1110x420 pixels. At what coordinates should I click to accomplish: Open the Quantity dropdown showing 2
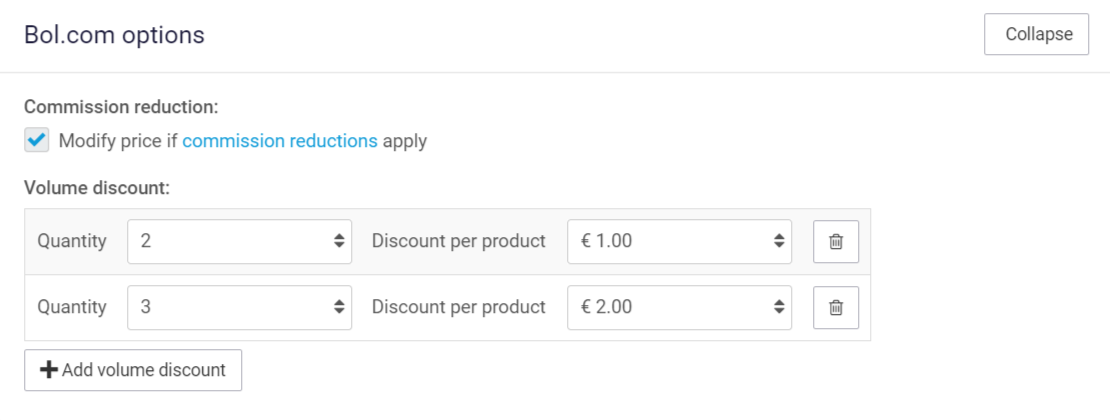click(x=230, y=242)
